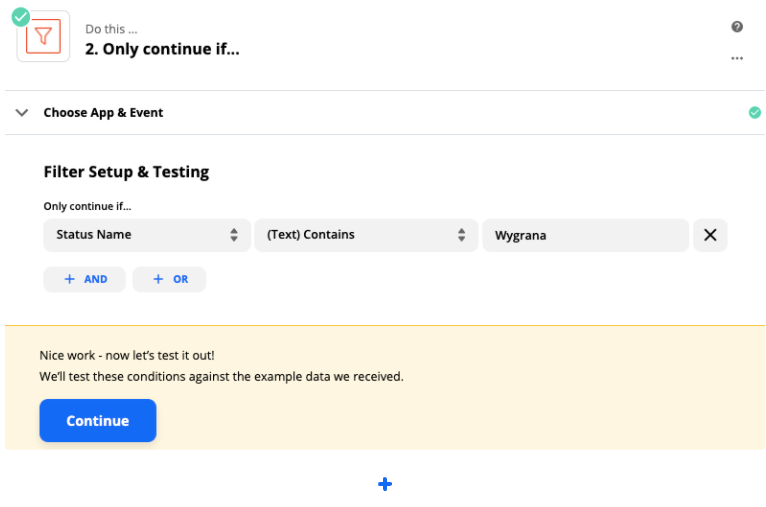Image resolution: width=766 pixels, height=507 pixels.
Task: Click the orange filter funnel icon
Action: coord(43,36)
